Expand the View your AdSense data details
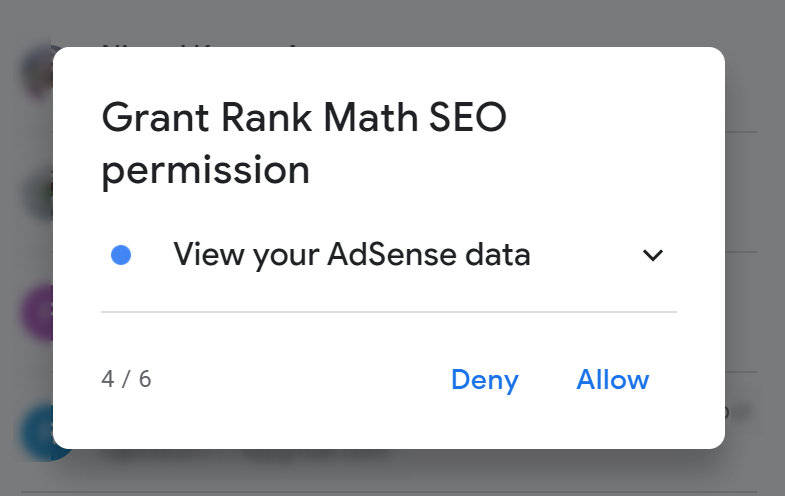The height and width of the screenshot is (496, 785). [x=653, y=255]
